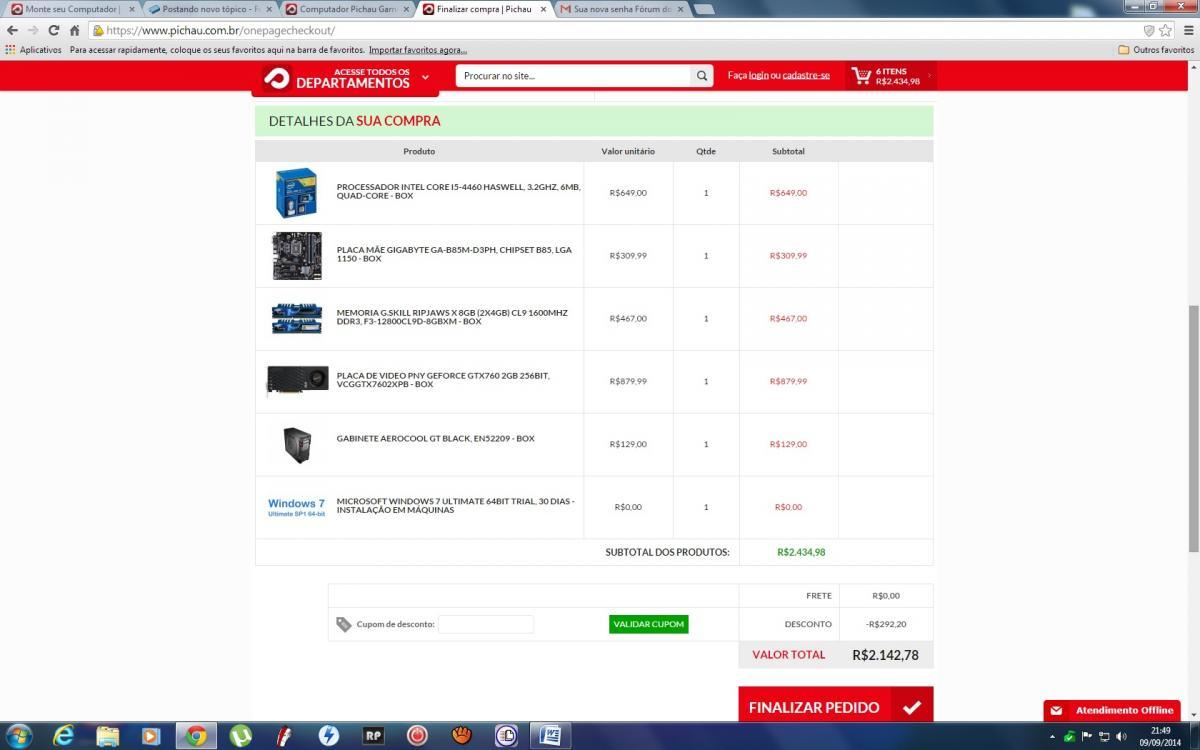
Task: Click the Pichau logo icon in the red header
Action: [277, 78]
